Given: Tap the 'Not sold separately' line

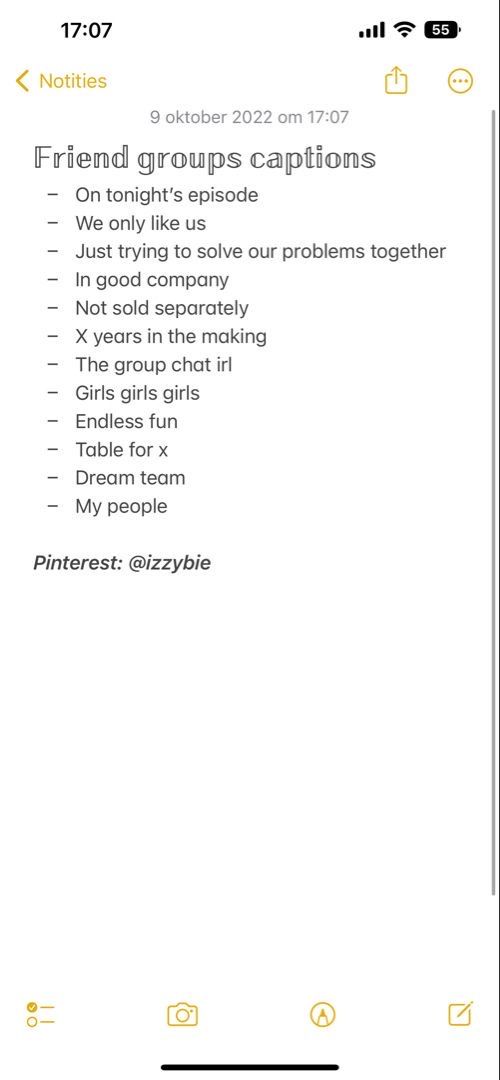Looking at the screenshot, I should click(x=162, y=308).
